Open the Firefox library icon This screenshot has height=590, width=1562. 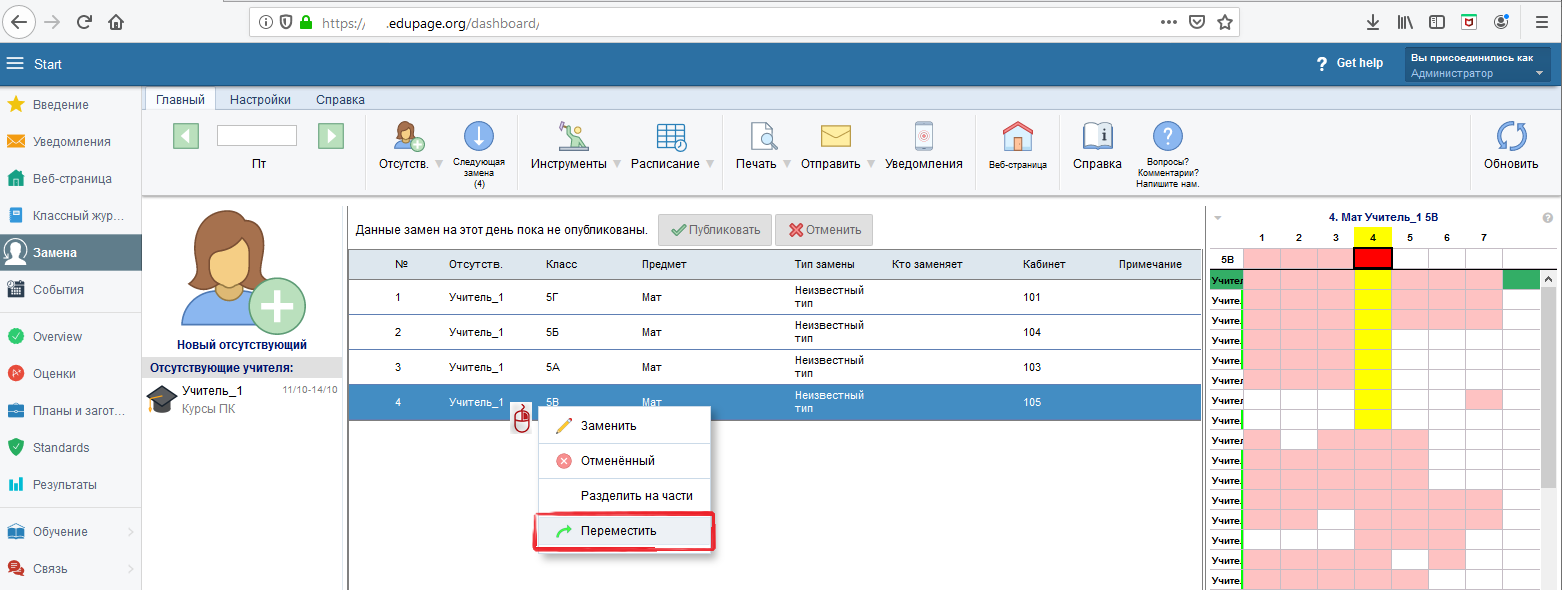(1405, 22)
